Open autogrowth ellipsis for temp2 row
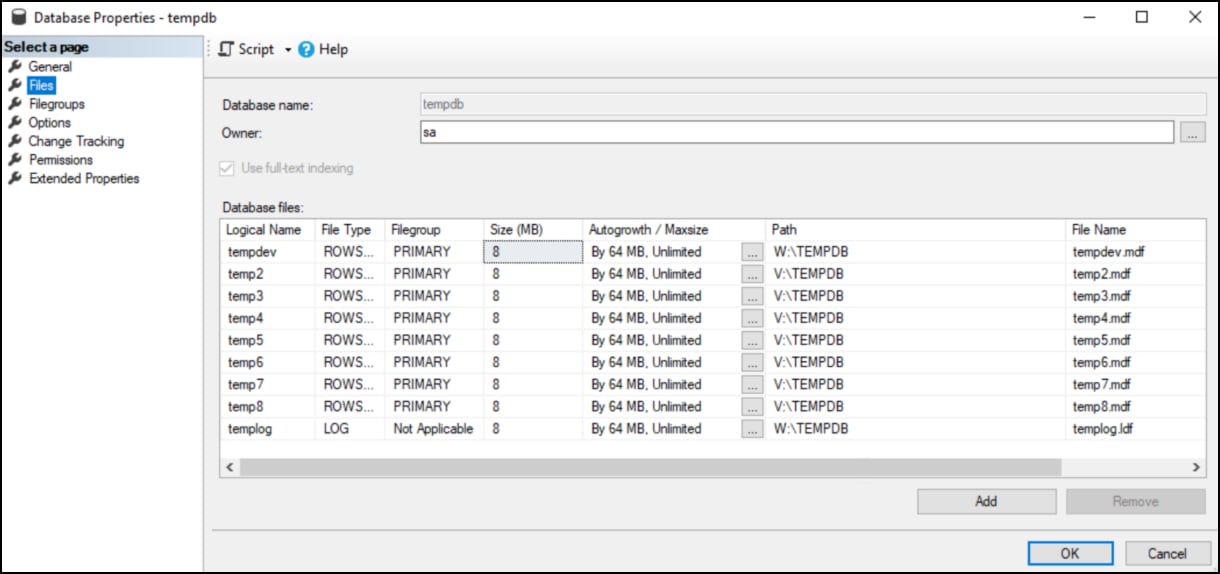 coord(752,274)
